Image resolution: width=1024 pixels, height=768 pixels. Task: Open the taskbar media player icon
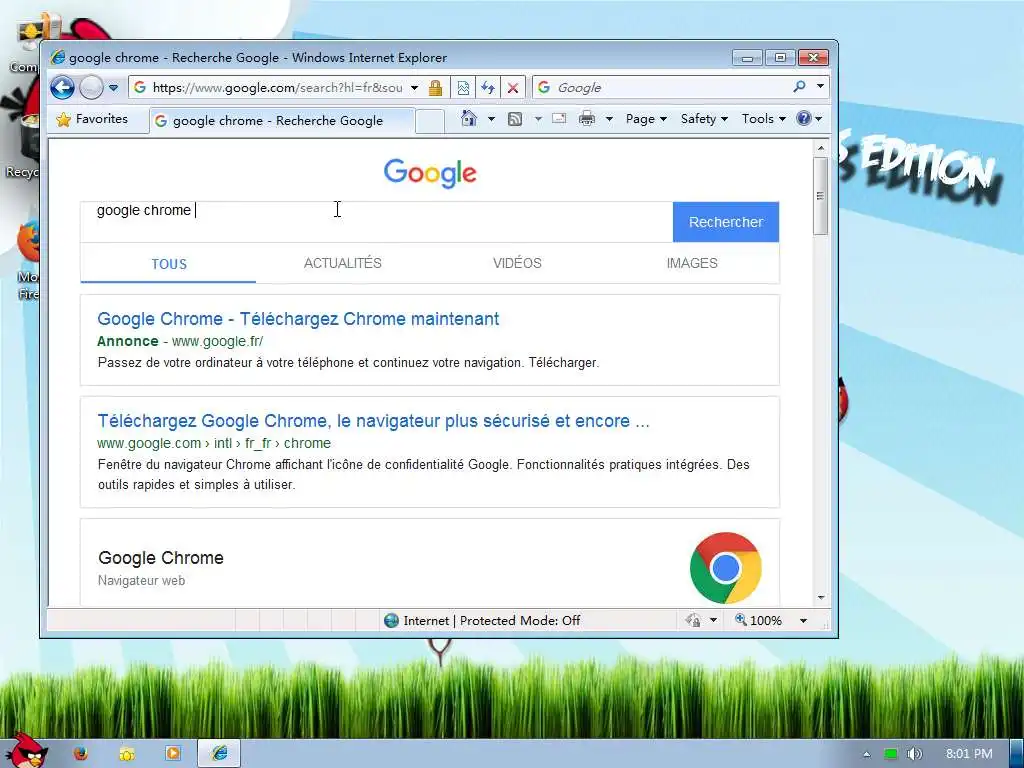(173, 754)
